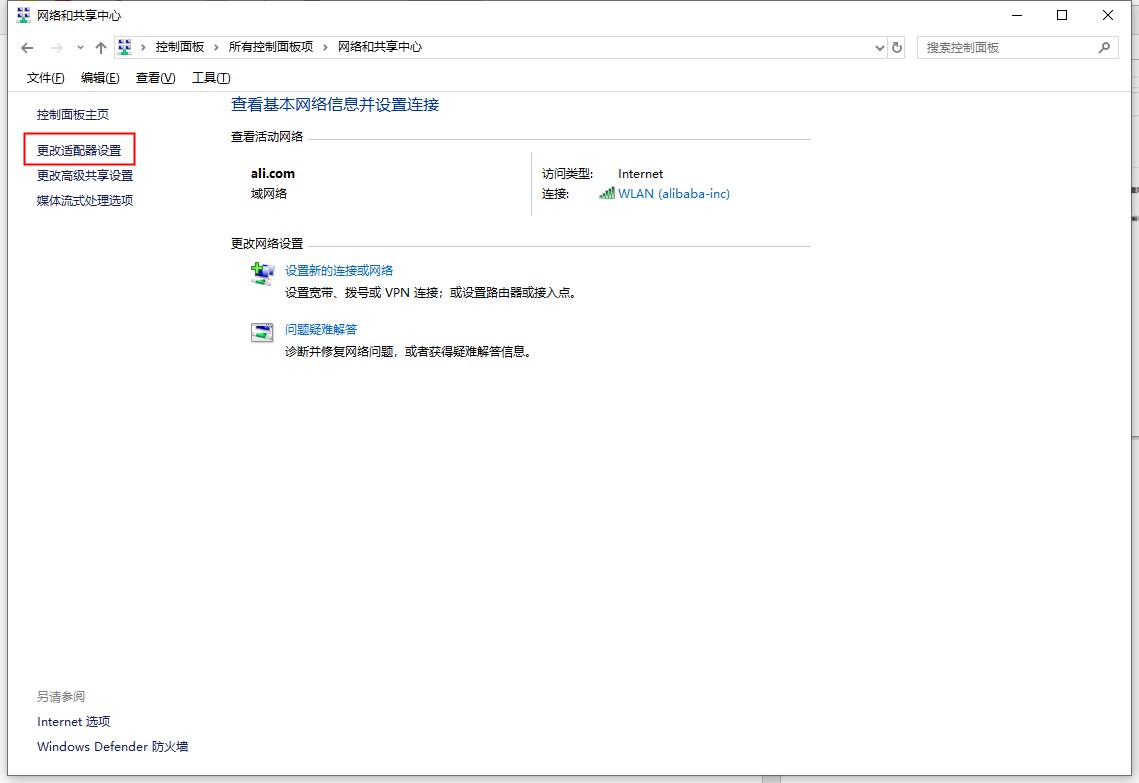The width and height of the screenshot is (1139, 783).
Task: Open 更改高级共享设置 in the sidebar
Action: (x=85, y=176)
